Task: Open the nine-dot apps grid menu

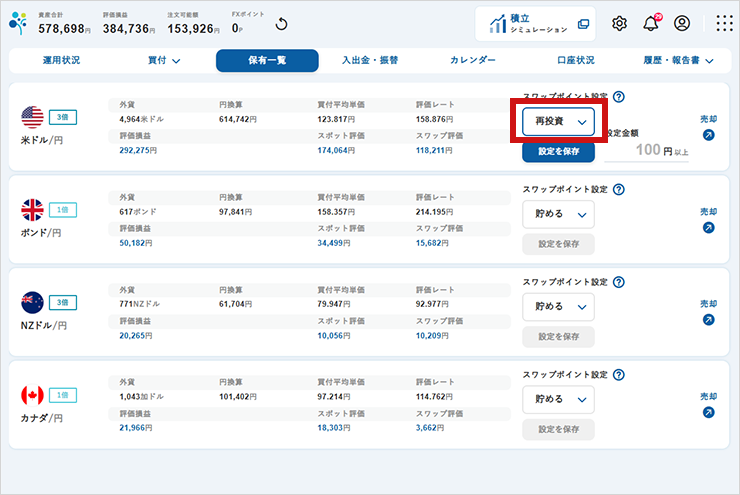Action: 724,23
